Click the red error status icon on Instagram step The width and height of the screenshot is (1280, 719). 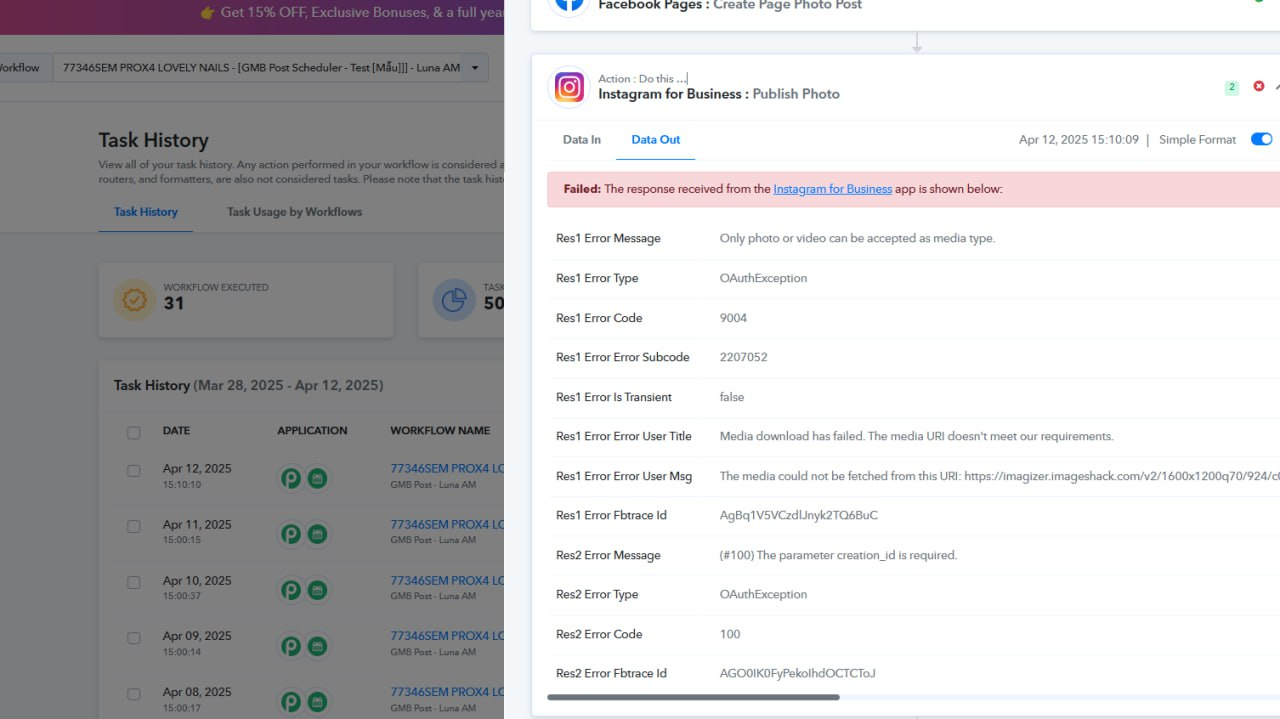pos(1259,87)
